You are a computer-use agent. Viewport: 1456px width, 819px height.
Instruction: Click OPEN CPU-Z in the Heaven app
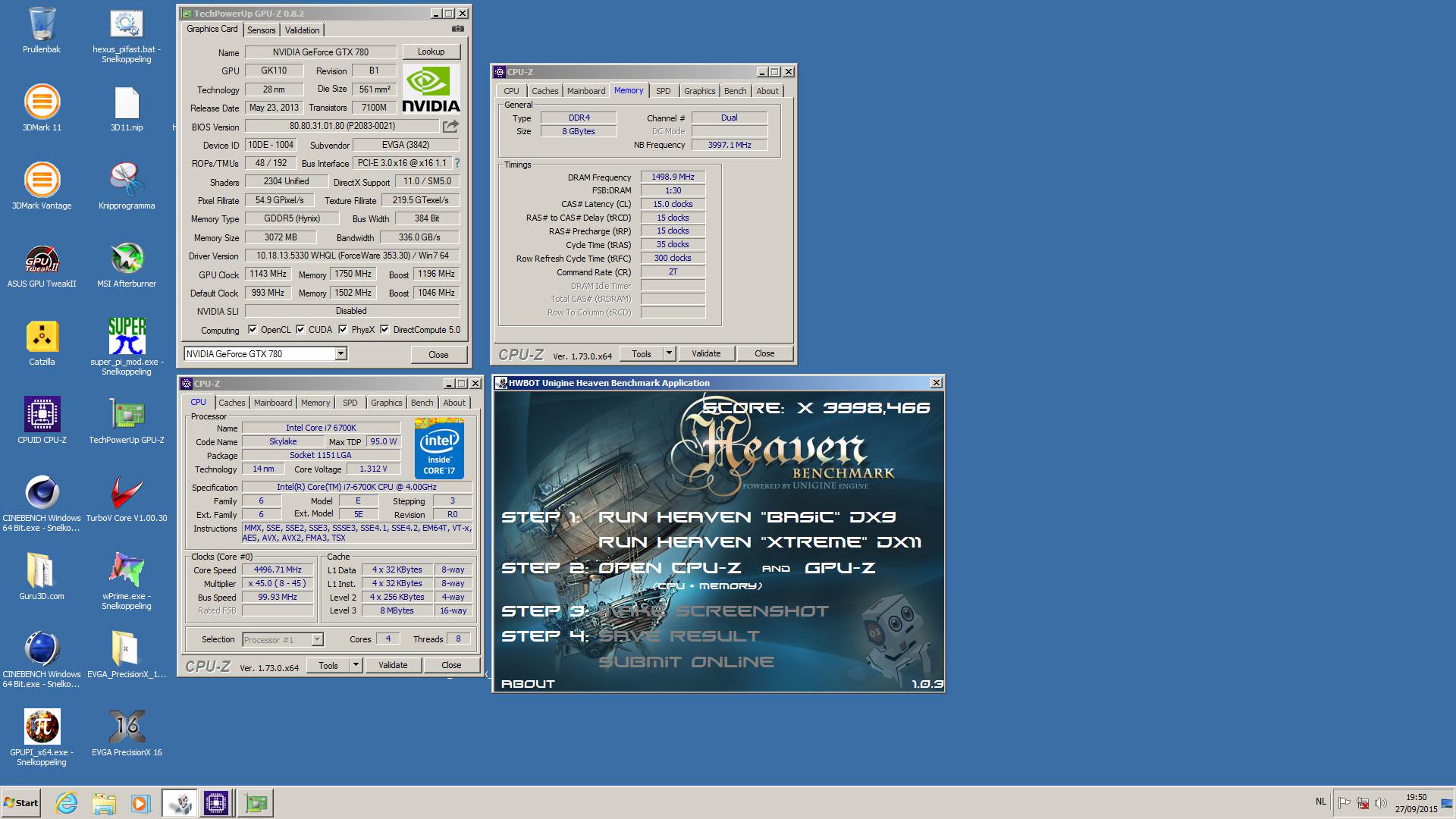(670, 568)
